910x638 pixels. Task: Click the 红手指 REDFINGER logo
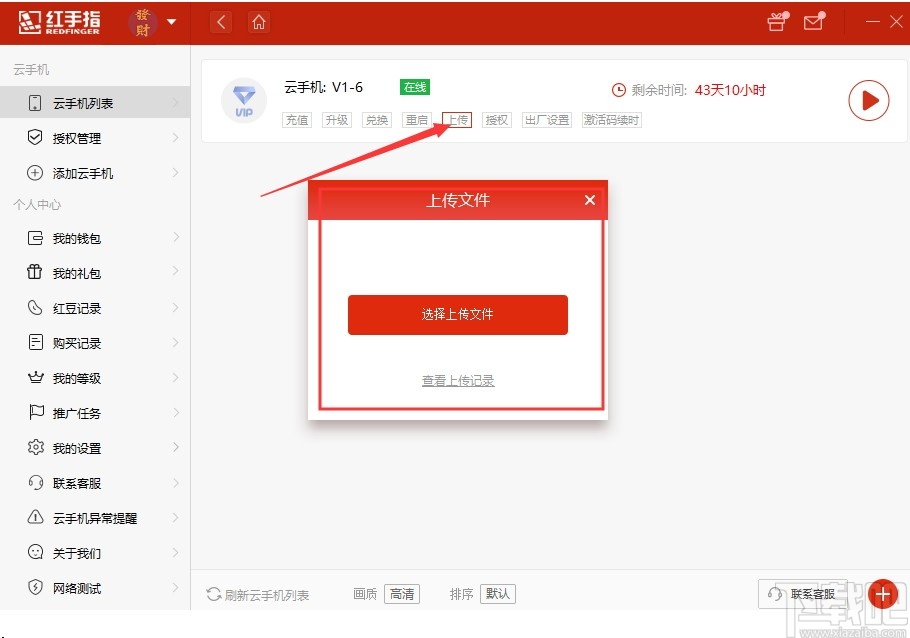60,22
